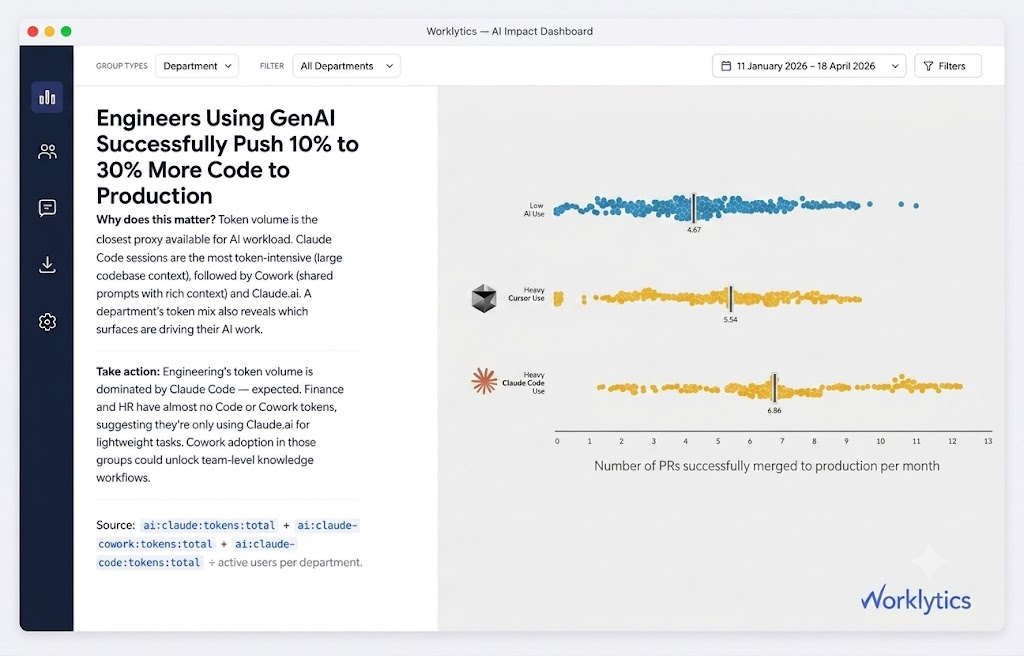Click the window title "Worklytics — AI Impact Dashboard"
The height and width of the screenshot is (656, 1024).
[x=509, y=31]
